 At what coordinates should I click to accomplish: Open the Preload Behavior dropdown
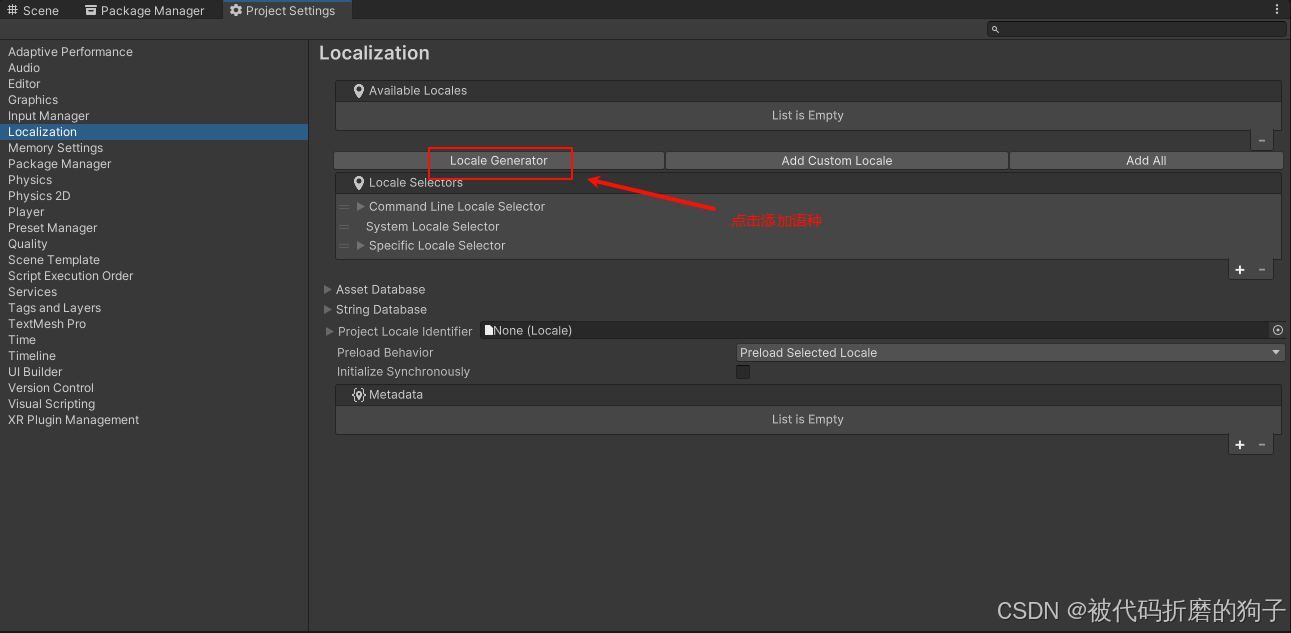tap(1010, 352)
